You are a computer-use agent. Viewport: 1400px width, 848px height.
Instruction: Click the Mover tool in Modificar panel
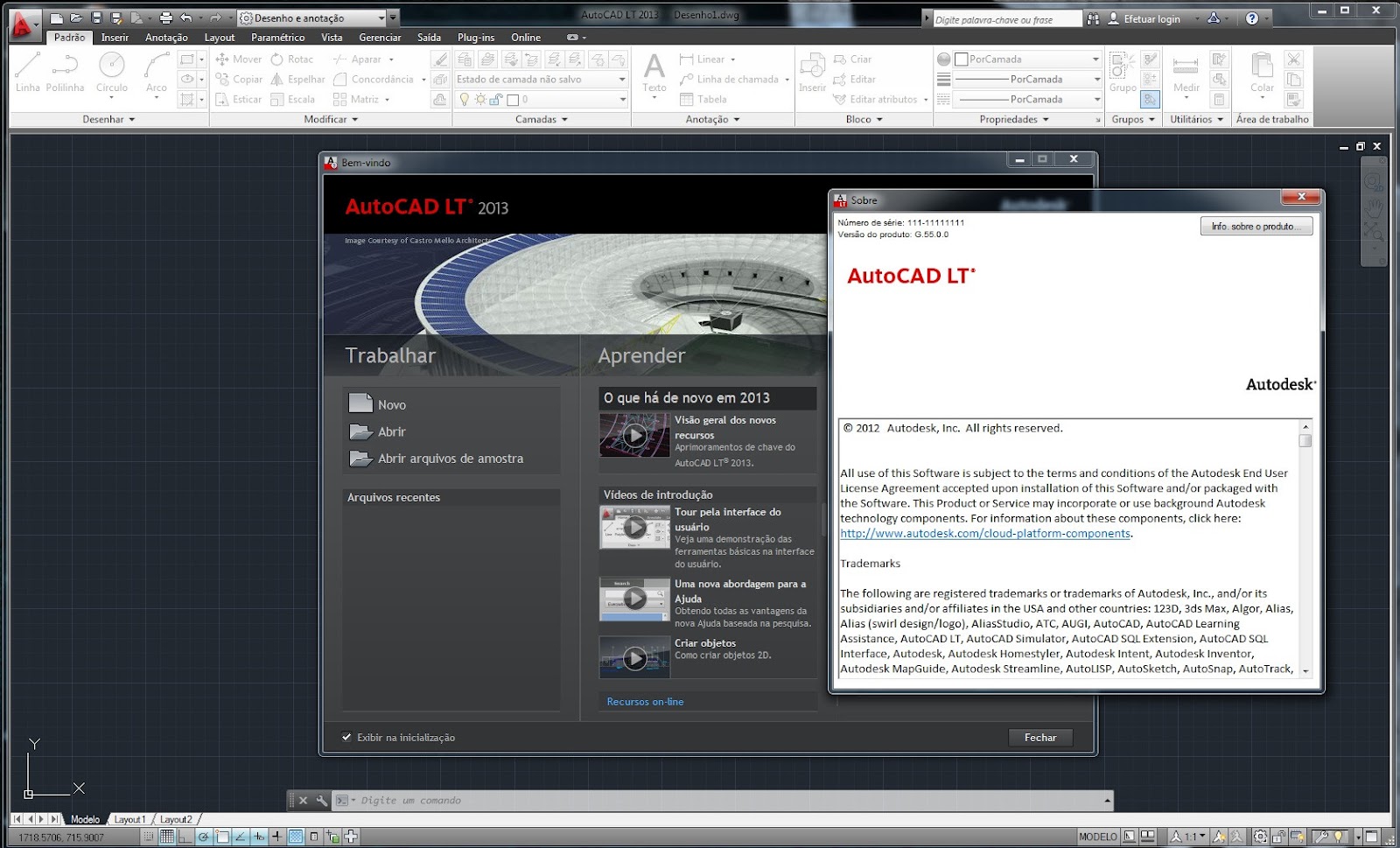(239, 60)
